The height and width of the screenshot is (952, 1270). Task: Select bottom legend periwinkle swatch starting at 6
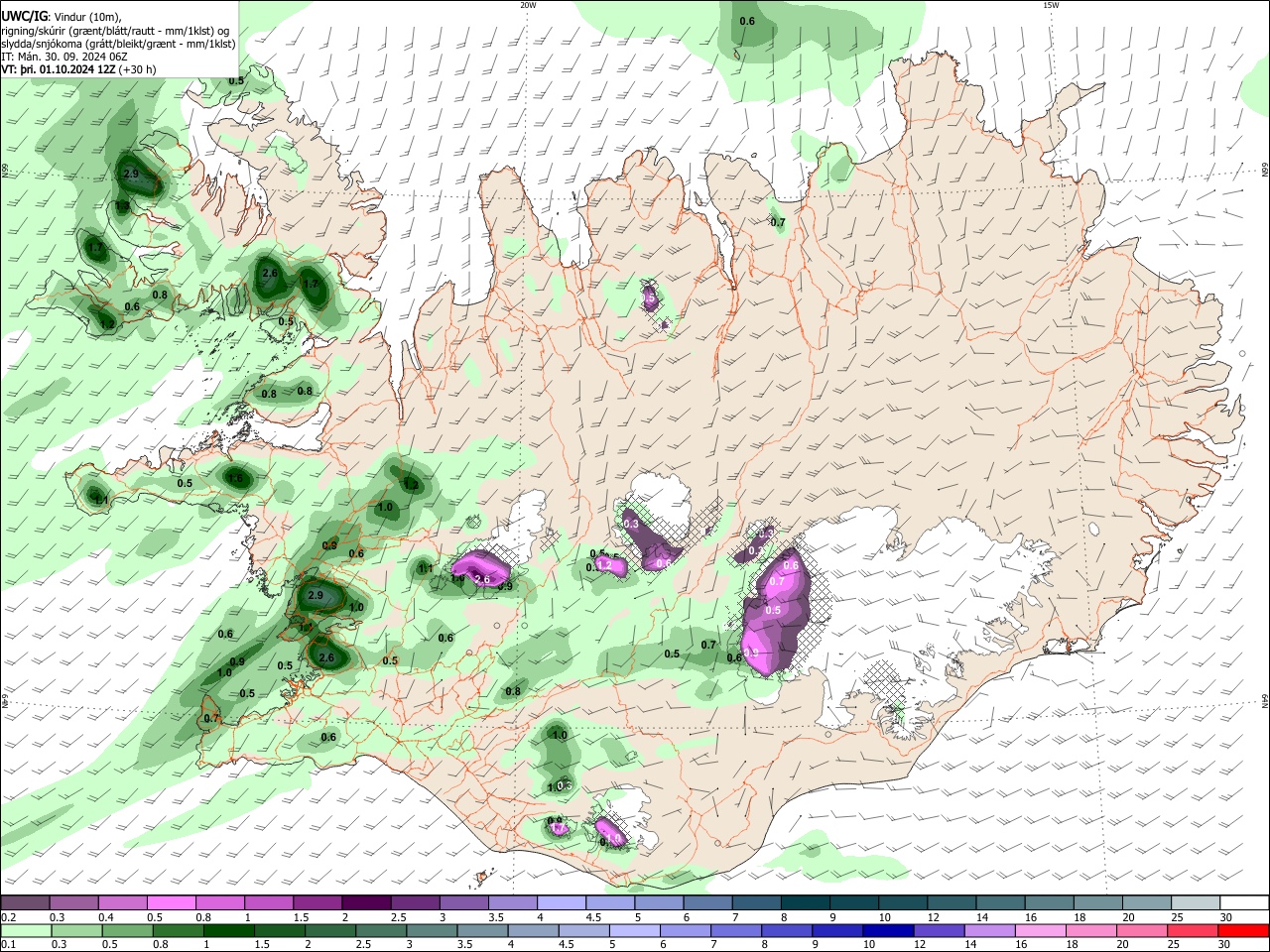coord(684,930)
